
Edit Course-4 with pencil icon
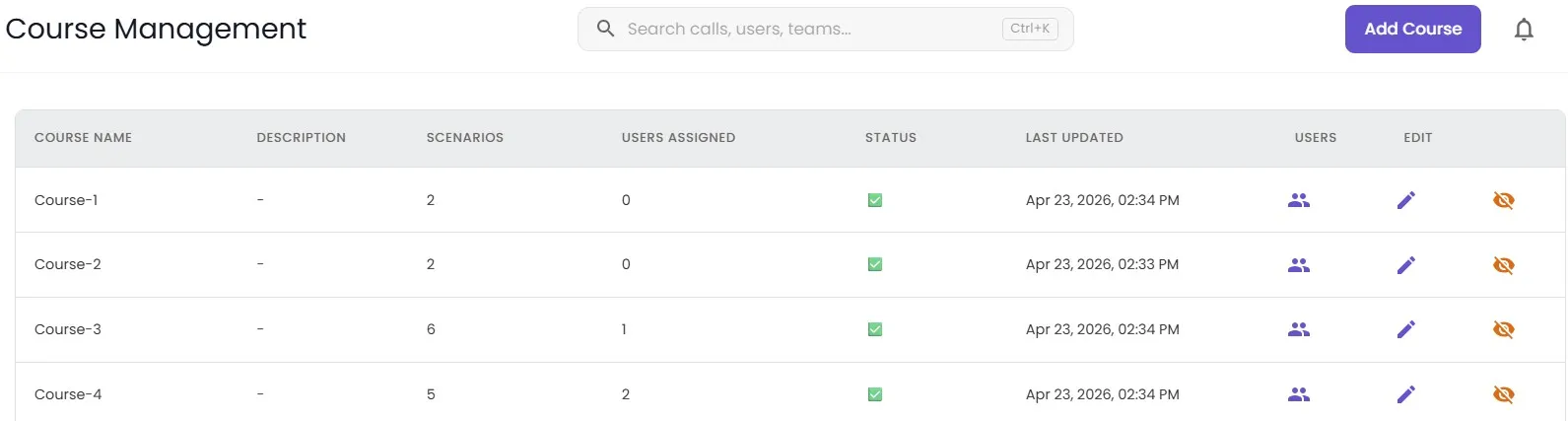[1406, 394]
